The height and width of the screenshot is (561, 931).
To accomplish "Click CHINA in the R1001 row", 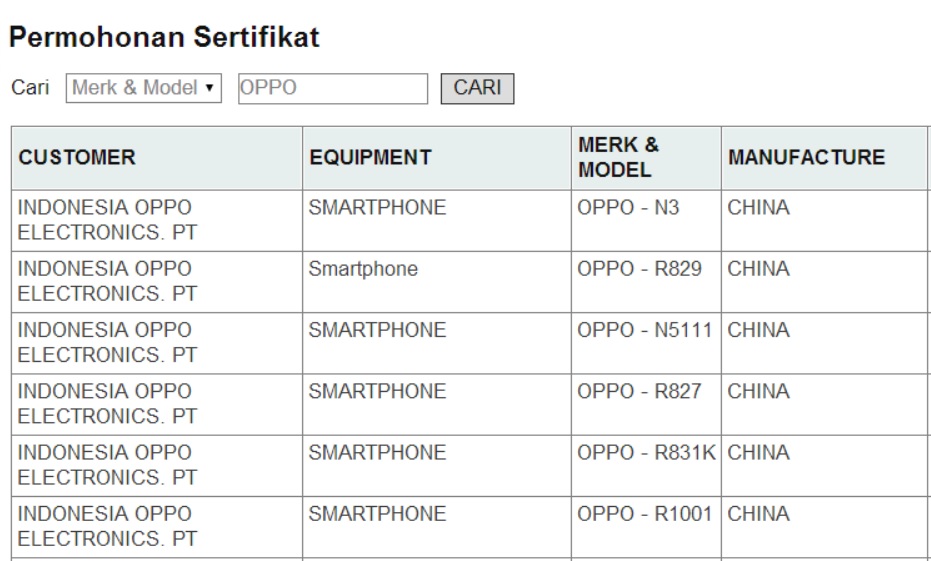I will [758, 514].
